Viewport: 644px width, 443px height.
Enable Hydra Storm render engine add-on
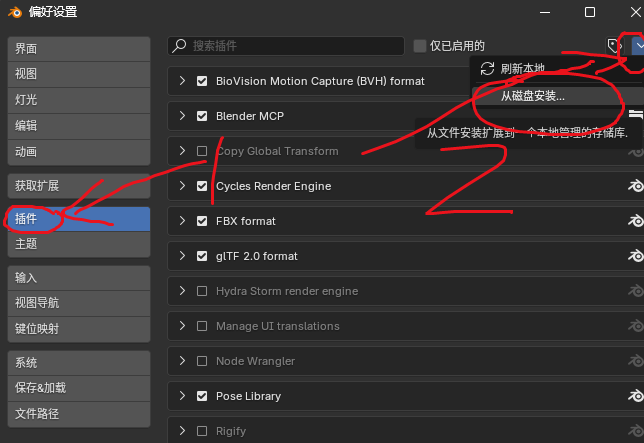[202, 291]
